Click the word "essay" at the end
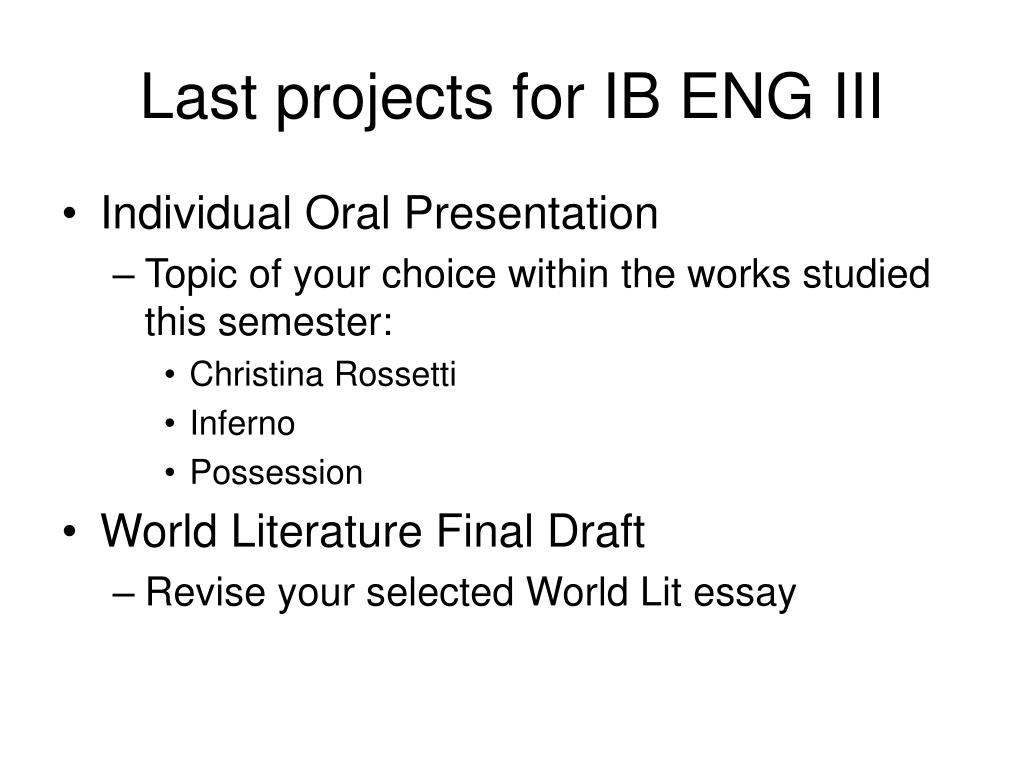The image size is (1024, 768). [744, 595]
